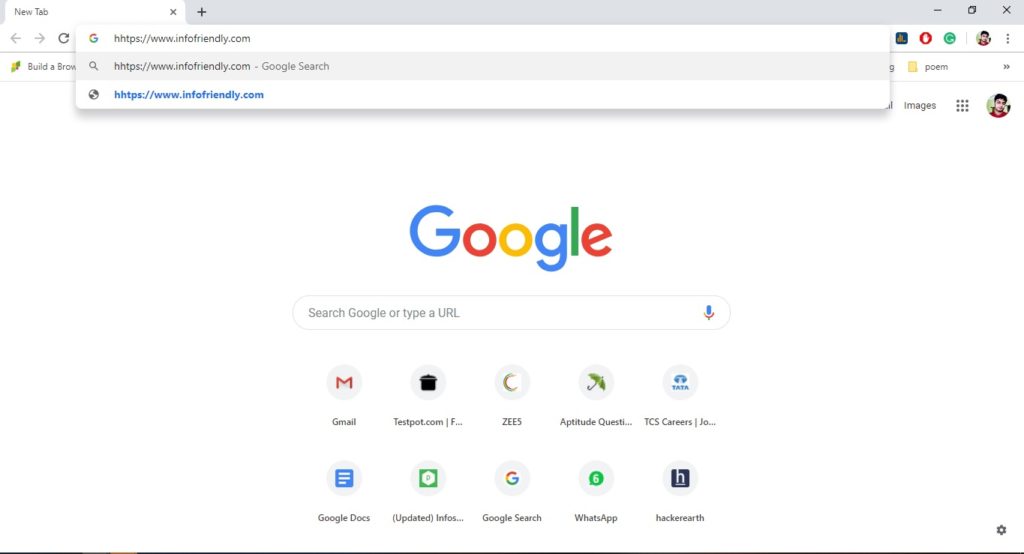
Task: Close the New Tab tab
Action: coord(173,12)
